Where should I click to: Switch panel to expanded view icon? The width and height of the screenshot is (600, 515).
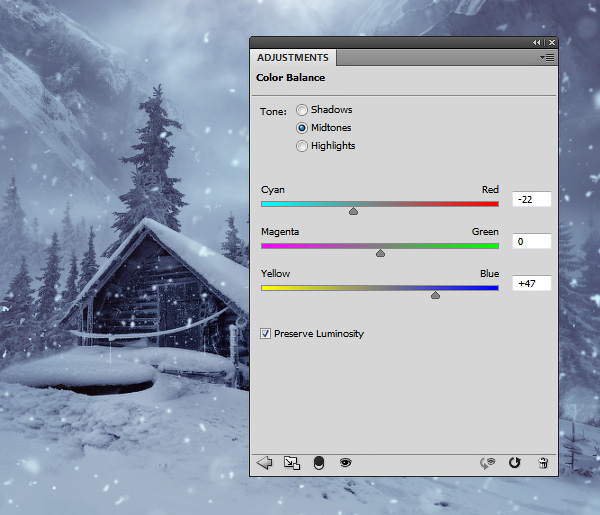pyautogui.click(x=292, y=463)
